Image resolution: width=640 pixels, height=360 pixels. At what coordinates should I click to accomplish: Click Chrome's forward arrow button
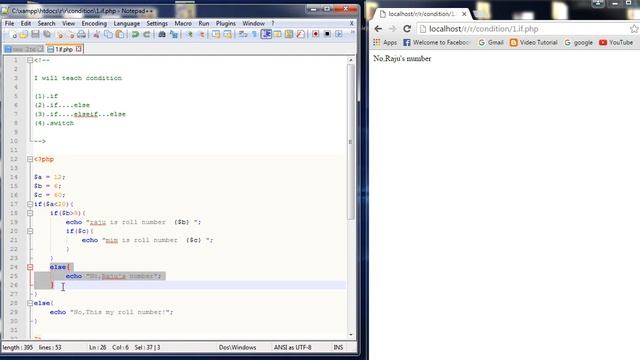[x=393, y=29]
